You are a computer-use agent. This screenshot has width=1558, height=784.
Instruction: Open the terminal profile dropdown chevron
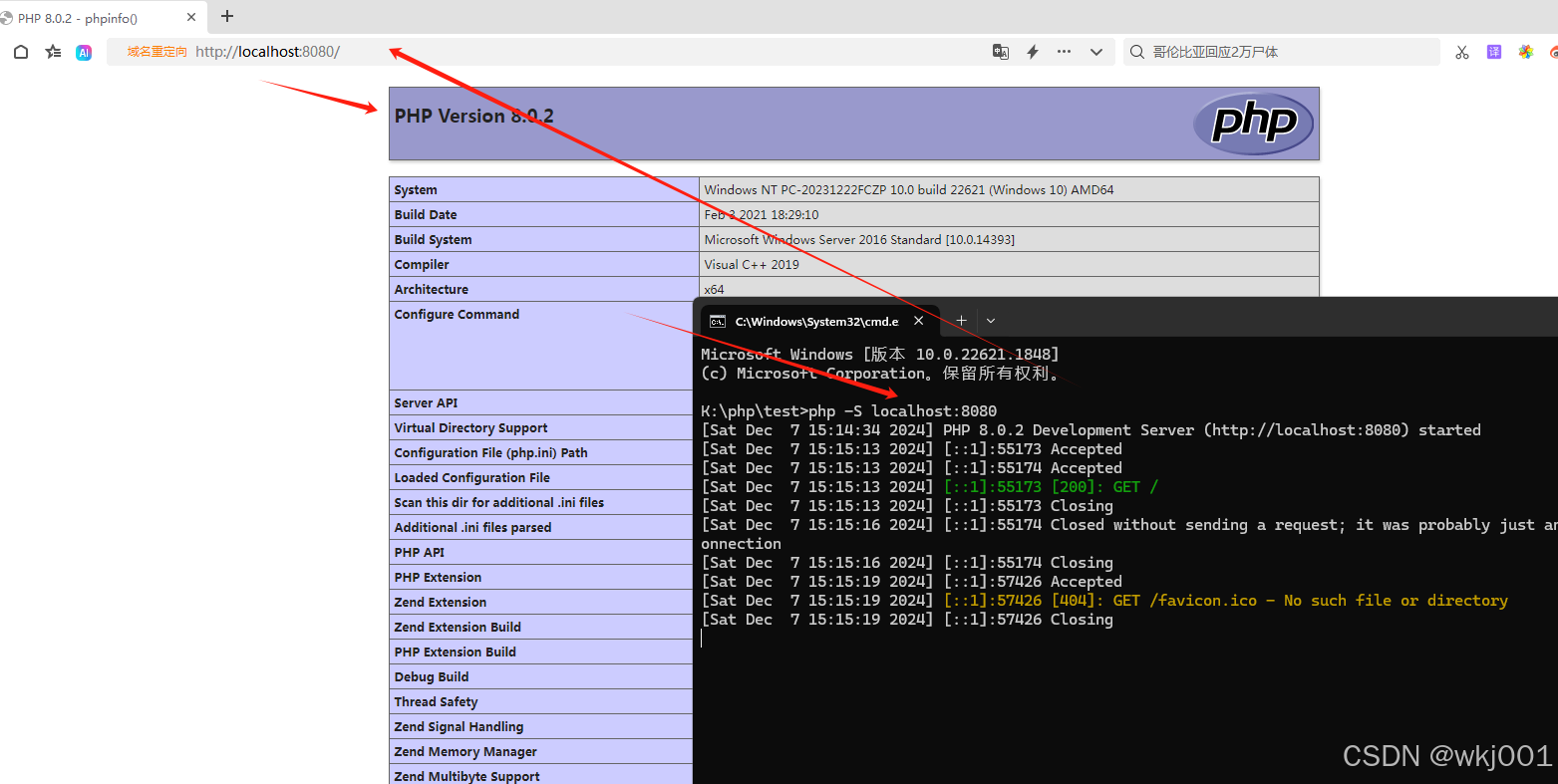[x=991, y=321]
